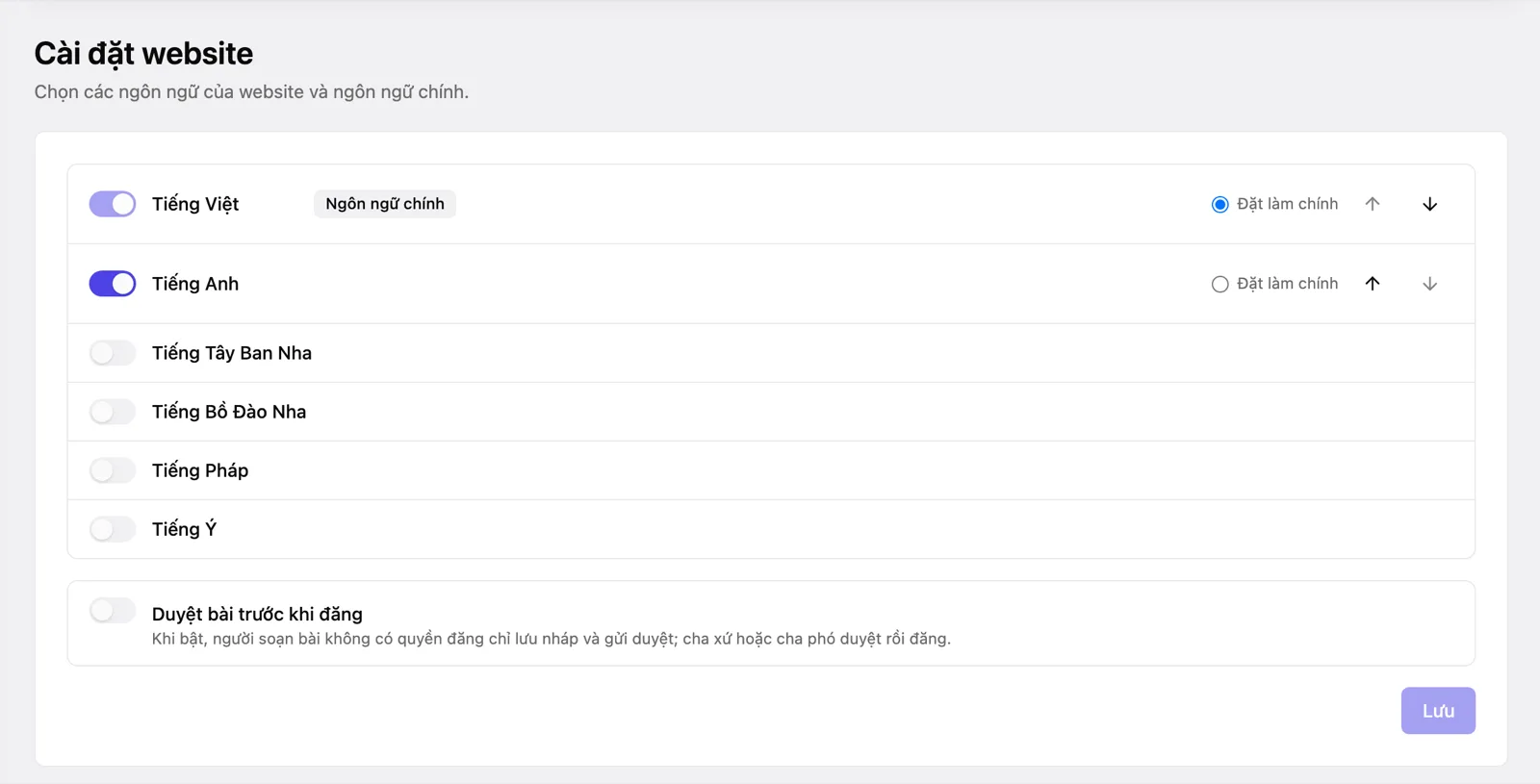This screenshot has width=1540, height=784.
Task: Select Đặt làm chính radio for Tiếng Anh
Action: pos(1219,284)
